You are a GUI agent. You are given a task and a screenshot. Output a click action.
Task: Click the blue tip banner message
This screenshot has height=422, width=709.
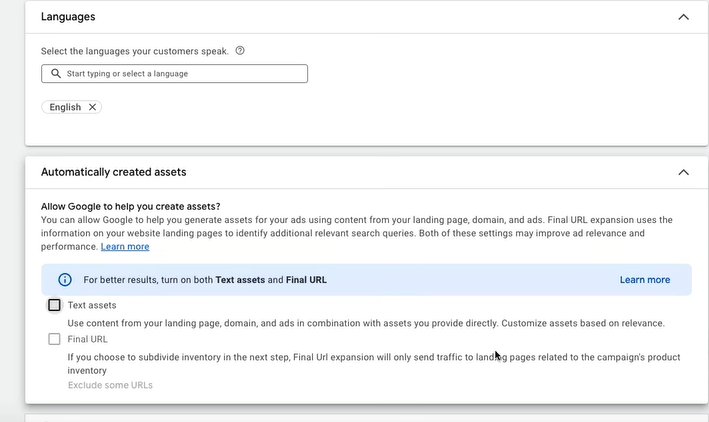click(205, 280)
